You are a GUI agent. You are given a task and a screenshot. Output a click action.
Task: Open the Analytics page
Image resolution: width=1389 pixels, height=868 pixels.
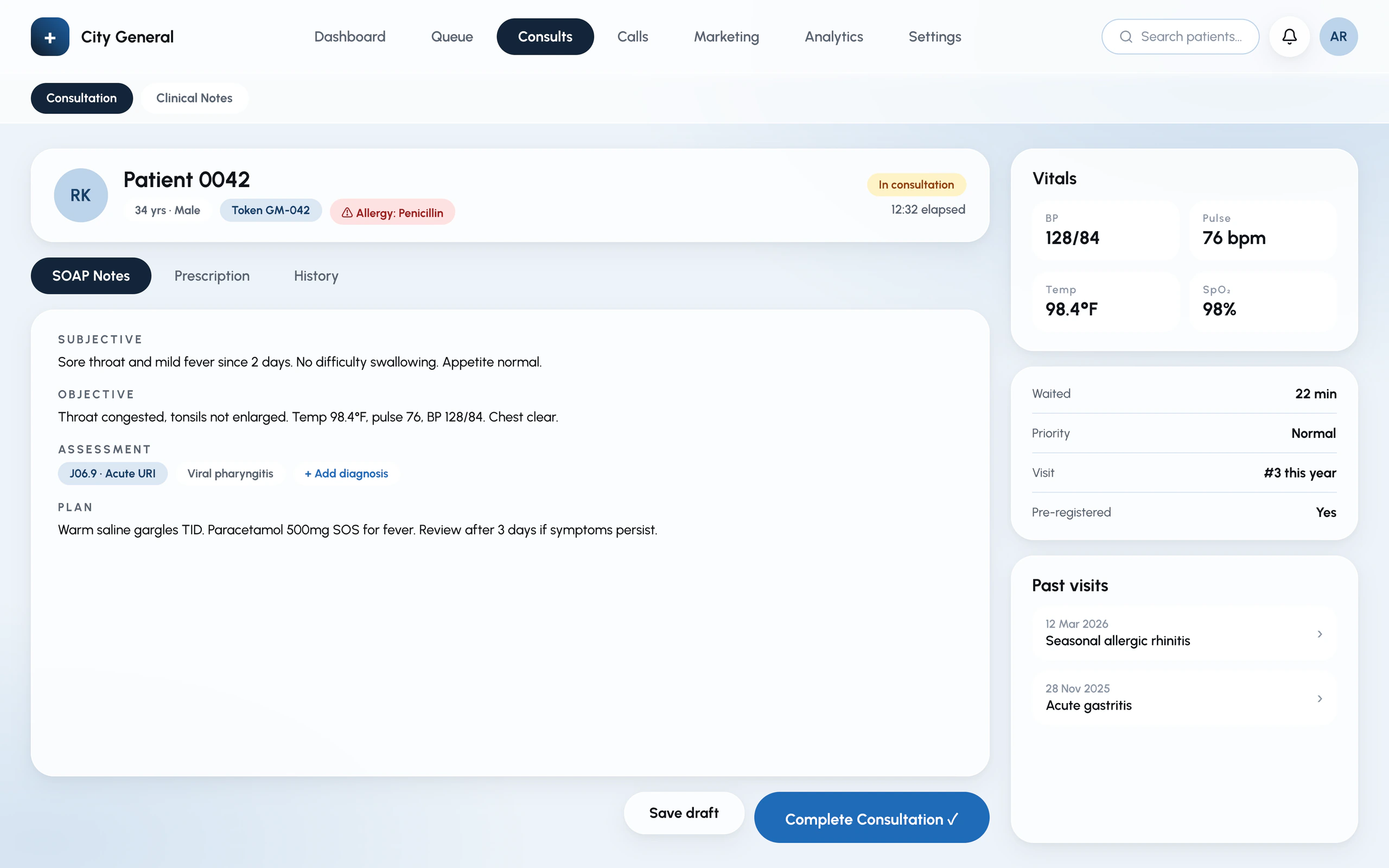(x=833, y=37)
